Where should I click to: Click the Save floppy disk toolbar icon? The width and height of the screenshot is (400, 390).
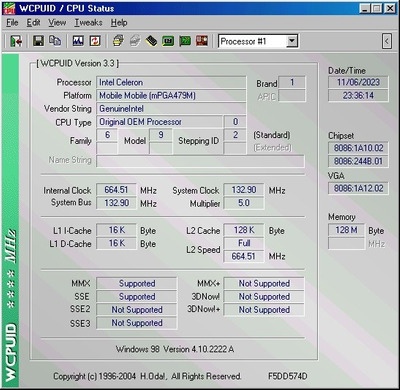39,41
